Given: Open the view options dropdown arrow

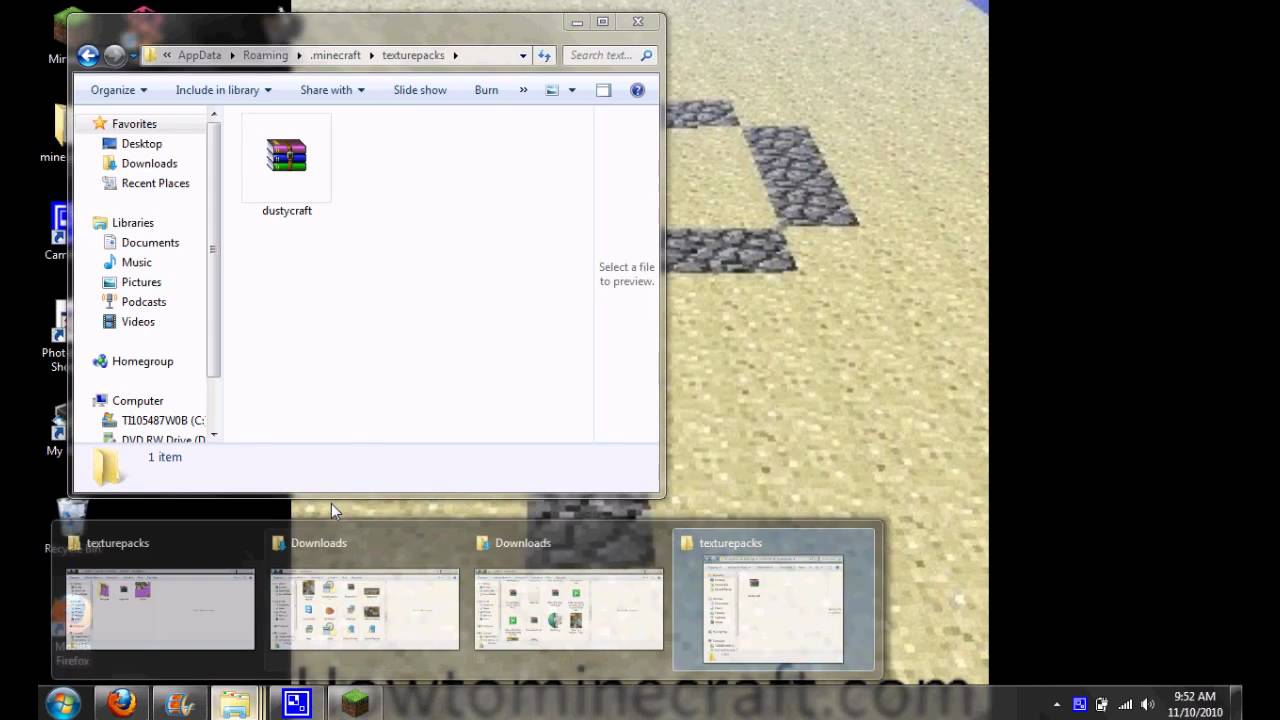Looking at the screenshot, I should [572, 90].
